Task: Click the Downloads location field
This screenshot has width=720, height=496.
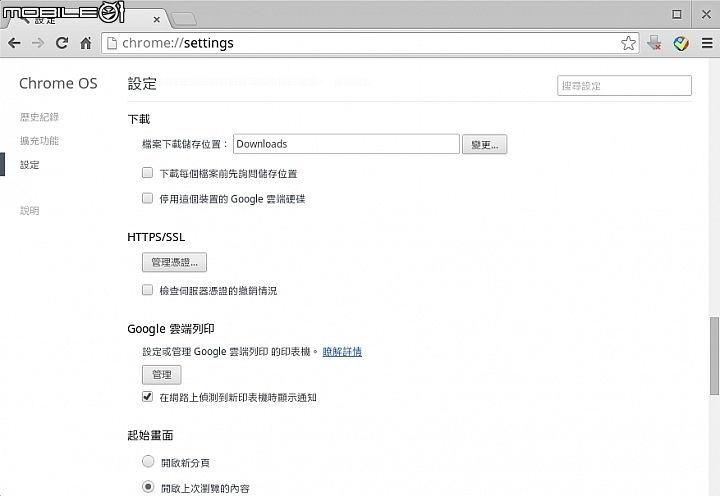Action: (x=346, y=144)
